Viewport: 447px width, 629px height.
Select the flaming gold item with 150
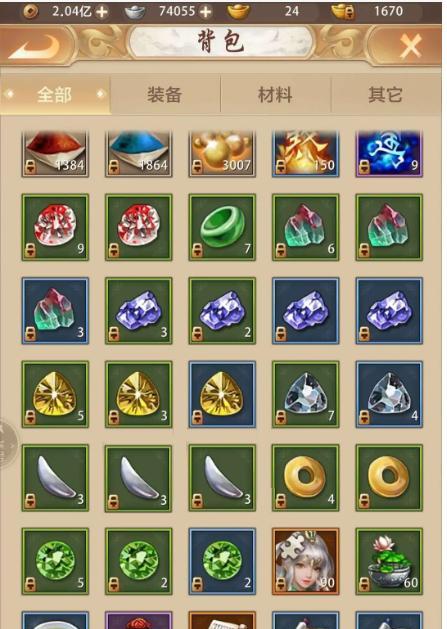[x=305, y=154]
